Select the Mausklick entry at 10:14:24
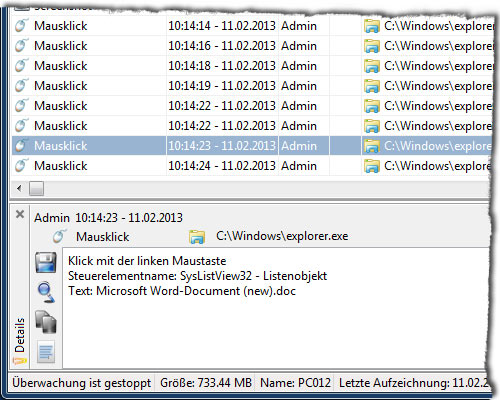Image resolution: width=500 pixels, height=400 pixels. 252,166
